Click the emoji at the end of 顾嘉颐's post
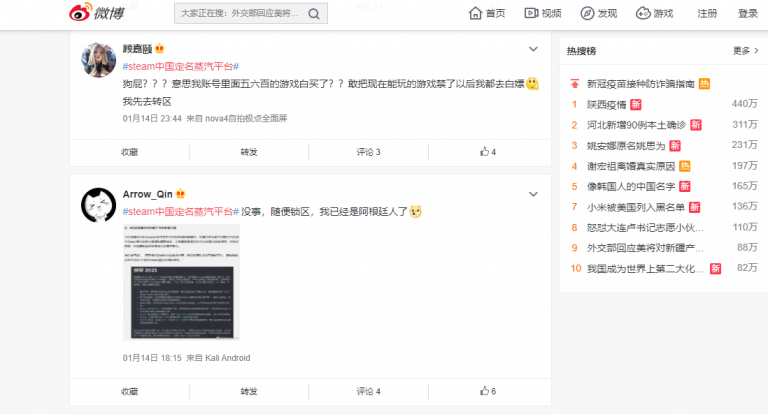The image size is (768, 414). coord(532,84)
